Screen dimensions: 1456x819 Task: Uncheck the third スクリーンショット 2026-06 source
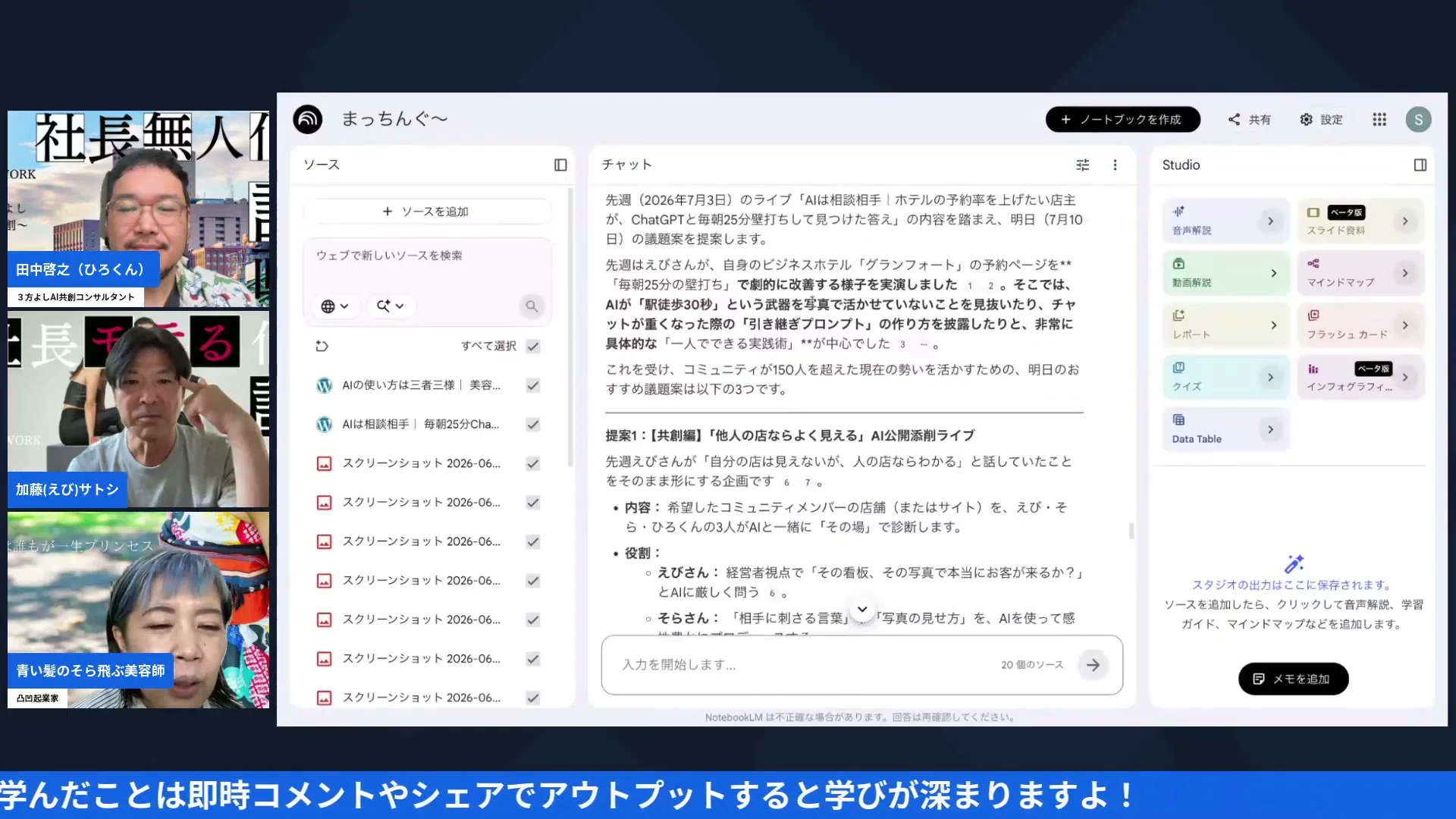click(533, 542)
